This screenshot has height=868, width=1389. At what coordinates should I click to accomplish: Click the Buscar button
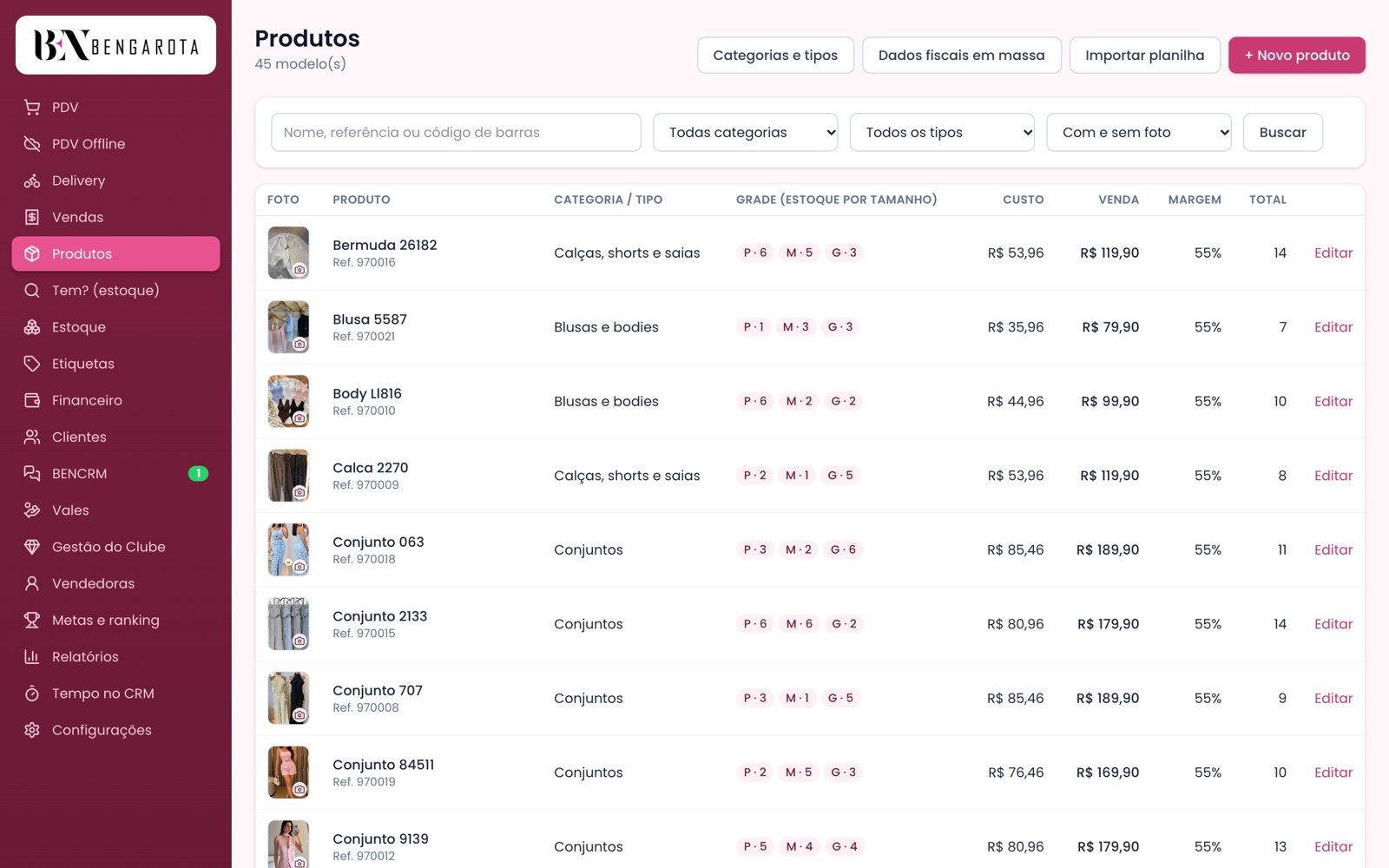[x=1283, y=132]
